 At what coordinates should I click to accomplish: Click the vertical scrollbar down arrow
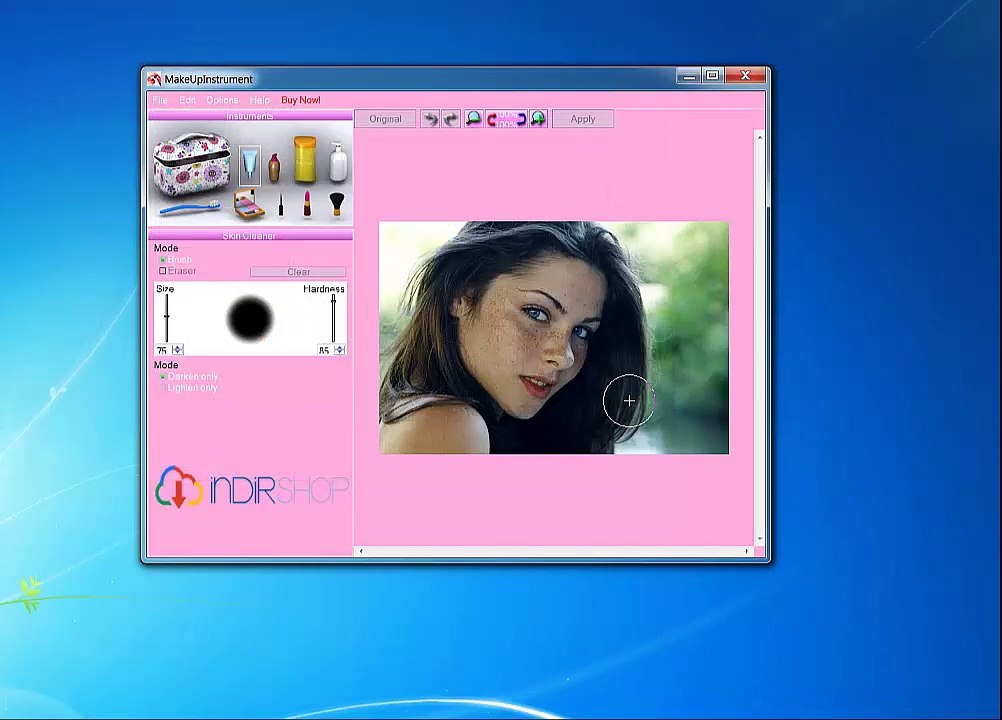[760, 539]
